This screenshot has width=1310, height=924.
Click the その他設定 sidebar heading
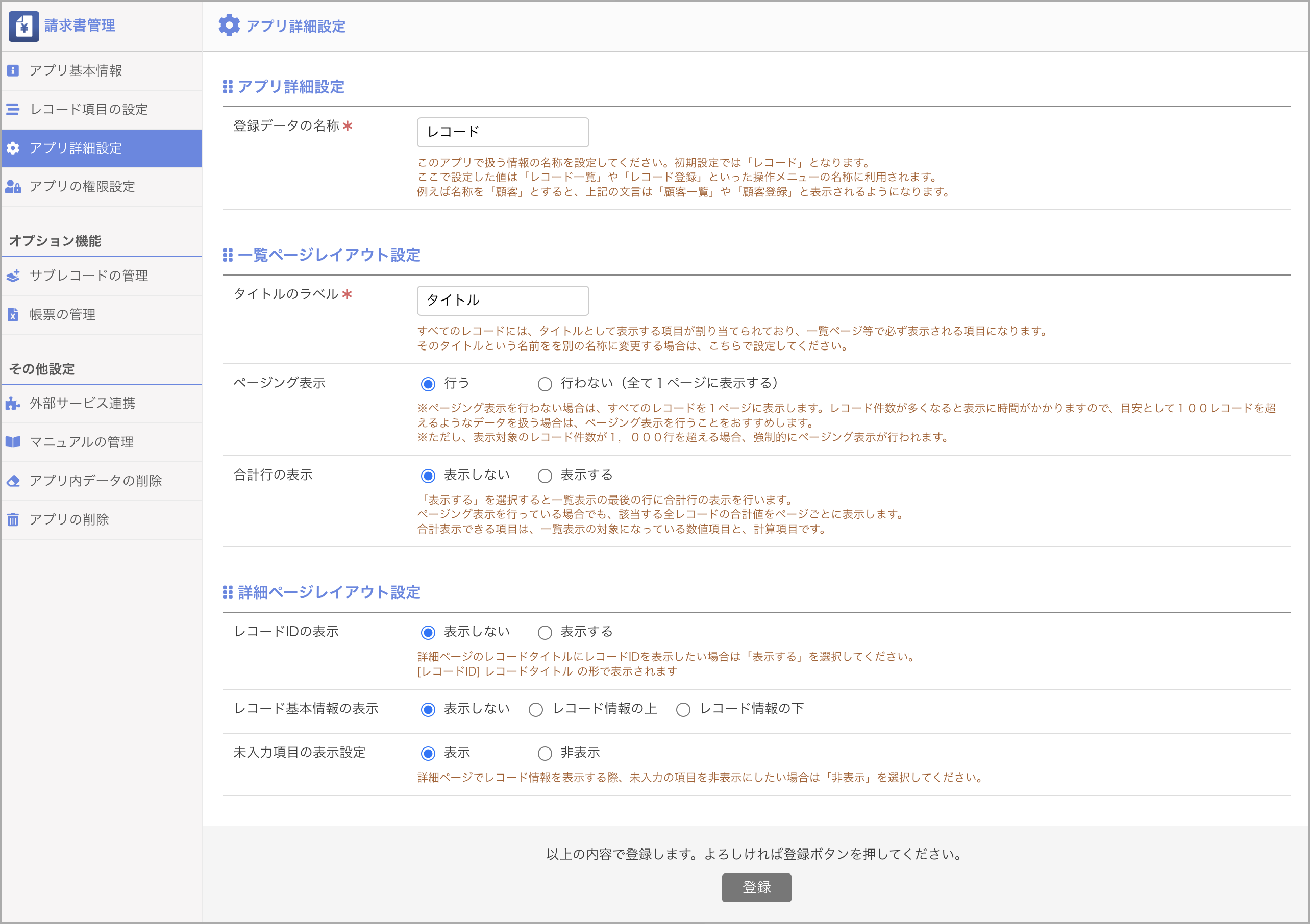(42, 369)
